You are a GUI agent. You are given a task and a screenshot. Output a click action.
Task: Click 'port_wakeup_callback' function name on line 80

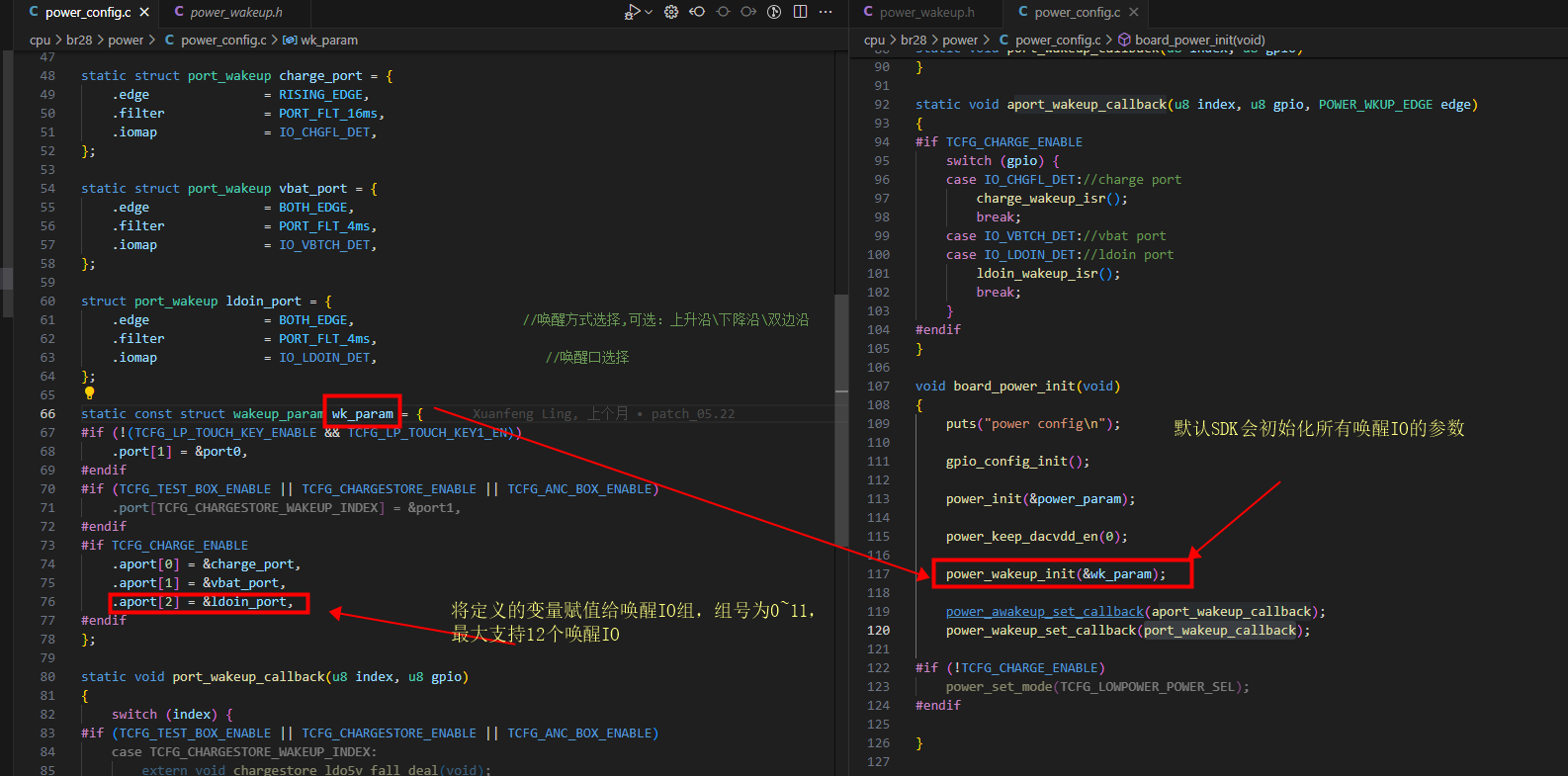(x=248, y=677)
